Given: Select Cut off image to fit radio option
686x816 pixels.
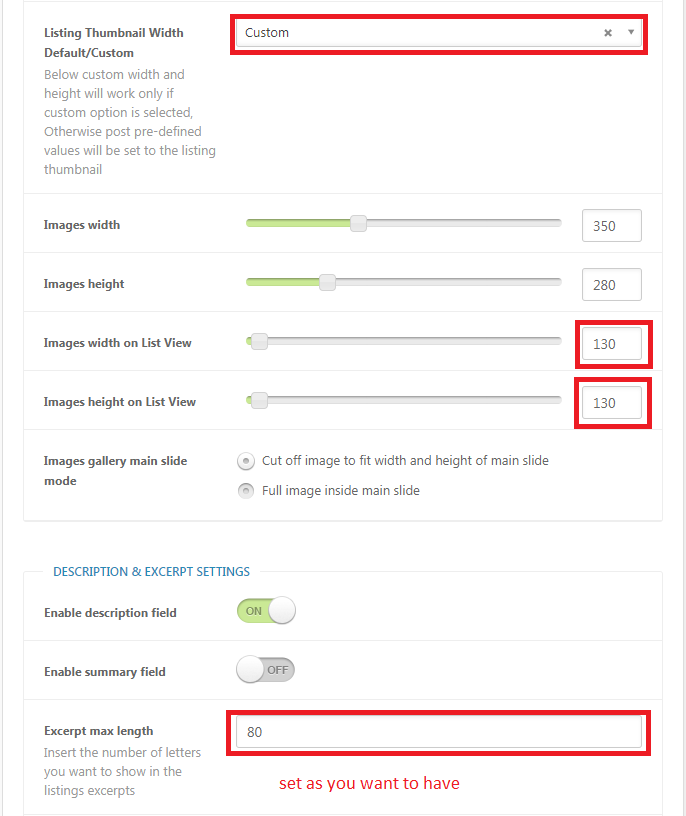Looking at the screenshot, I should coord(246,461).
